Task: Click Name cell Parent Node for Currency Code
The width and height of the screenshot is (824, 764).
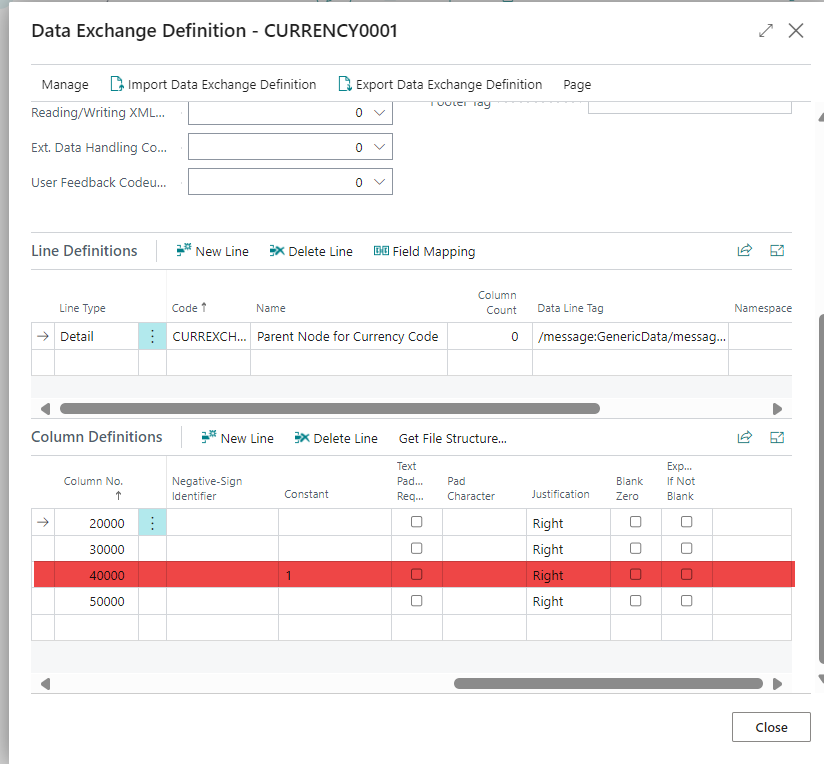Action: (349, 336)
